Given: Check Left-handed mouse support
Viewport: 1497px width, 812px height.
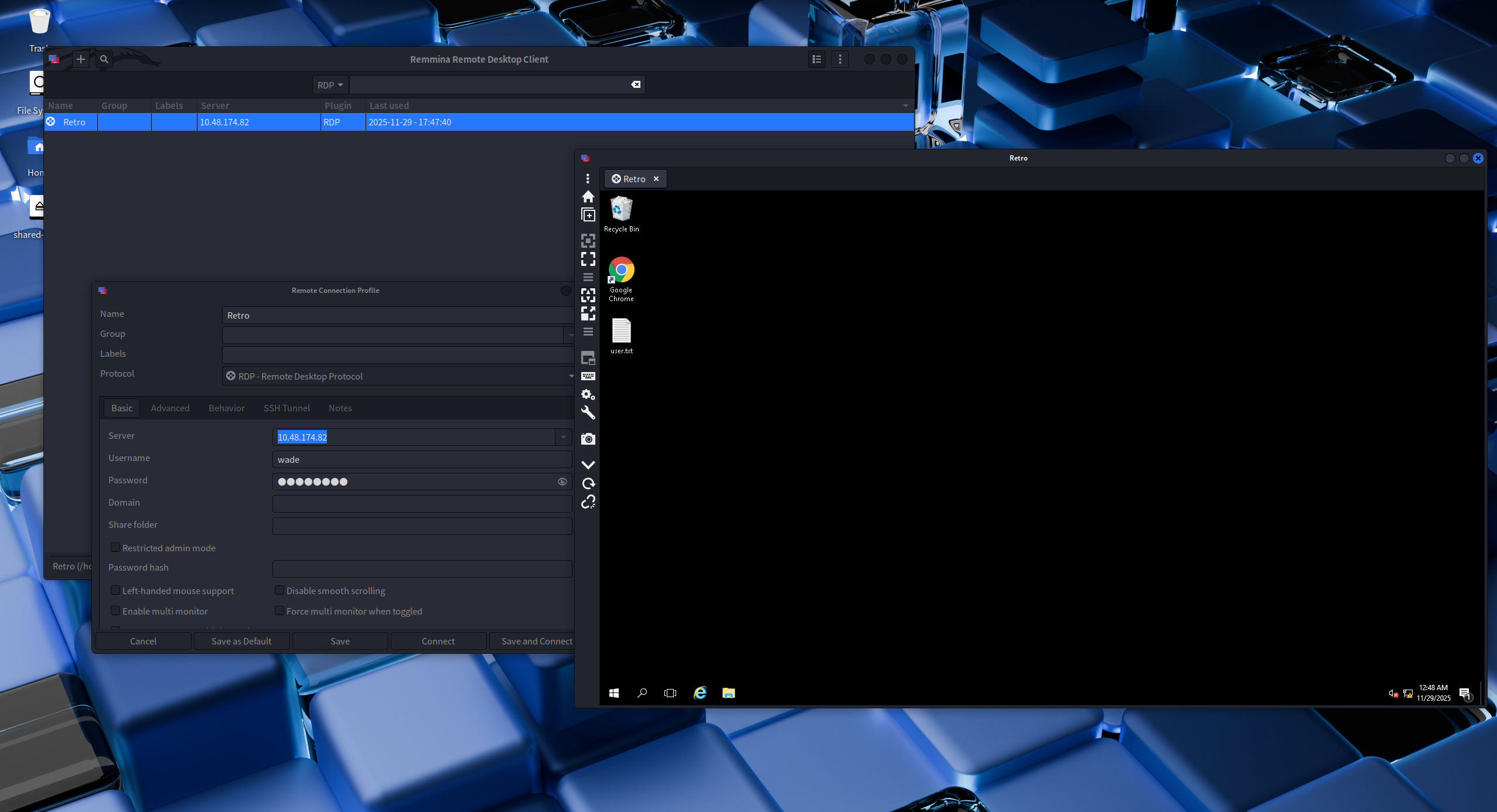Looking at the screenshot, I should tap(115, 590).
